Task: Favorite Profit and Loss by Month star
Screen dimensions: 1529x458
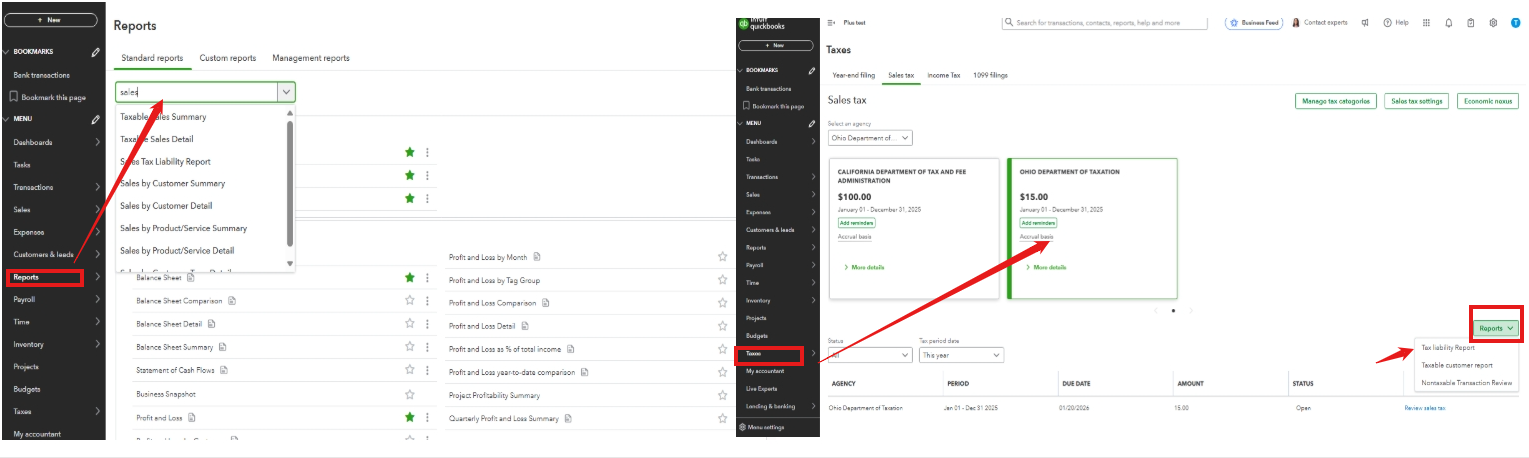Action: (722, 257)
